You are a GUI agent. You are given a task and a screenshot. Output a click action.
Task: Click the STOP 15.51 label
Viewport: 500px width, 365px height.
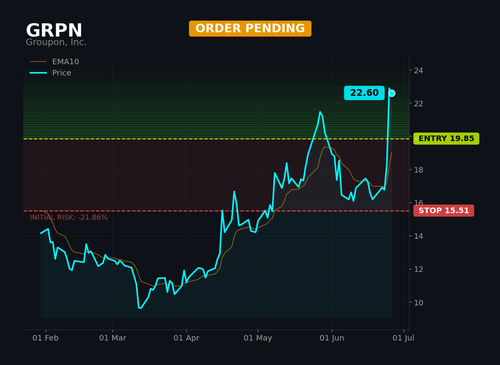point(444,210)
